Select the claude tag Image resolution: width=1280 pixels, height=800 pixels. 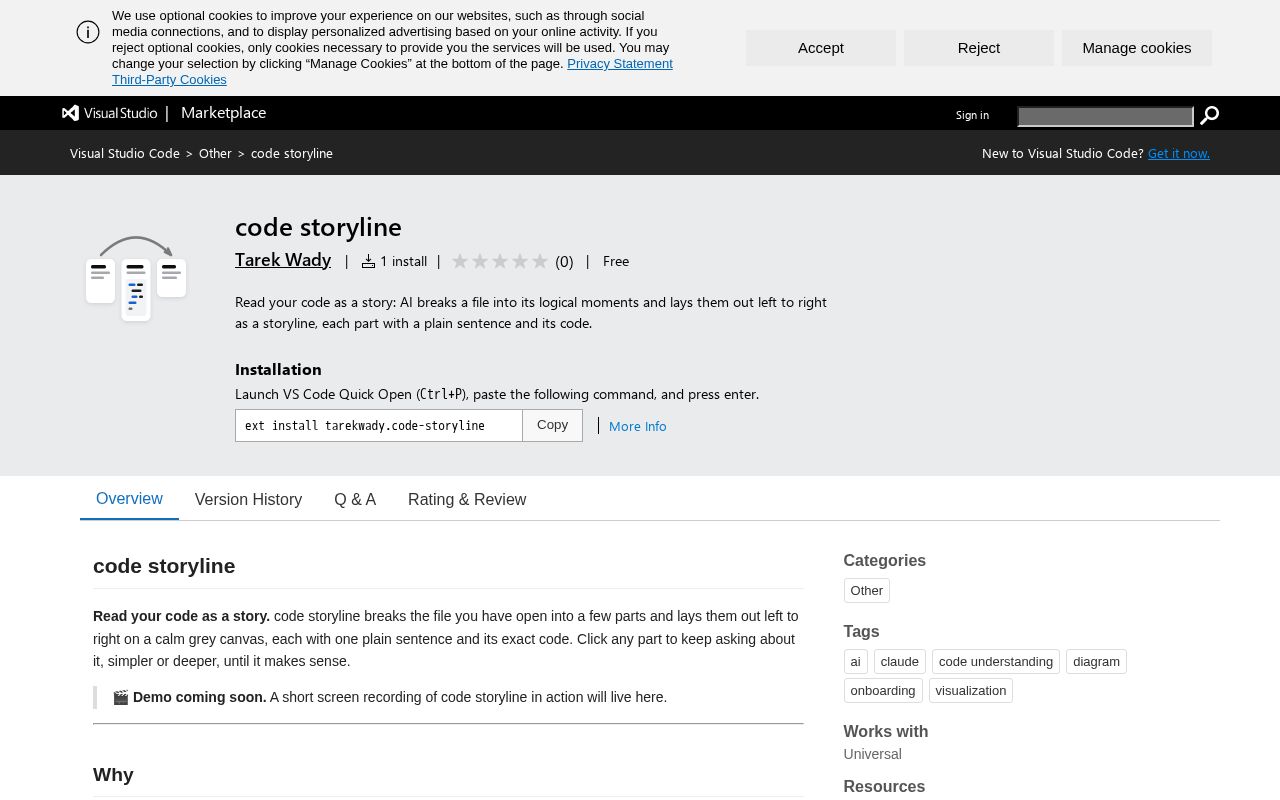tap(899, 662)
